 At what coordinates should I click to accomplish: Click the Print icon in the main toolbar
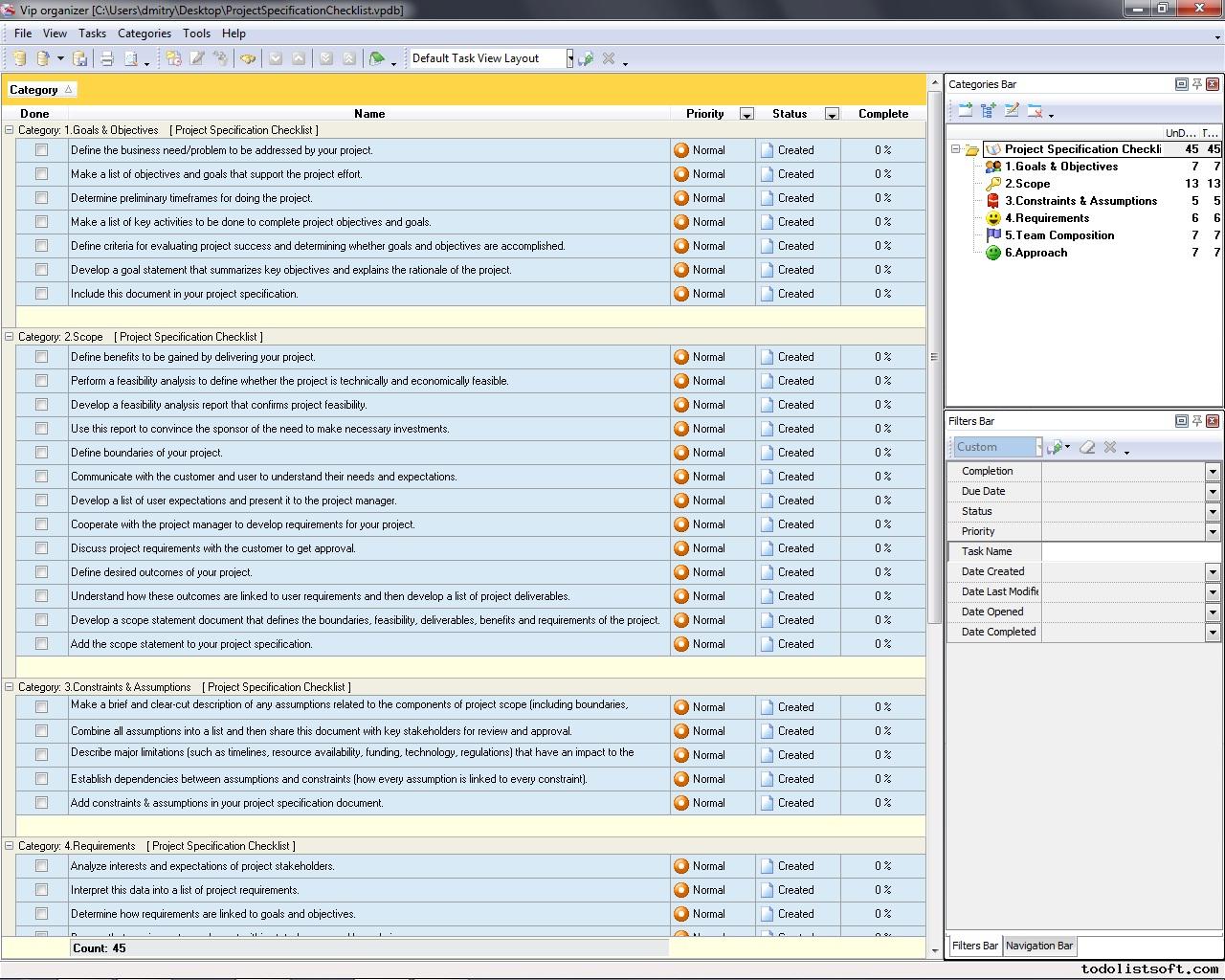[x=107, y=58]
